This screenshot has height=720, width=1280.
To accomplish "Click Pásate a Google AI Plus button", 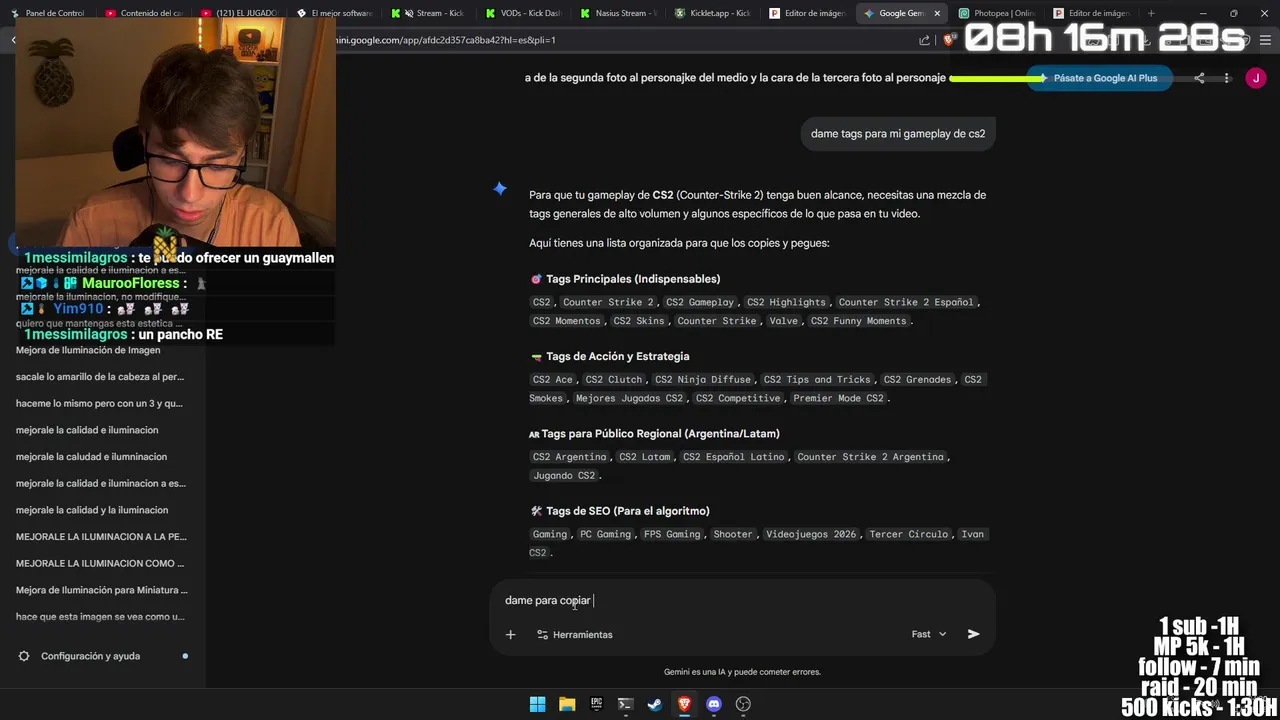I will pyautogui.click(x=1099, y=78).
